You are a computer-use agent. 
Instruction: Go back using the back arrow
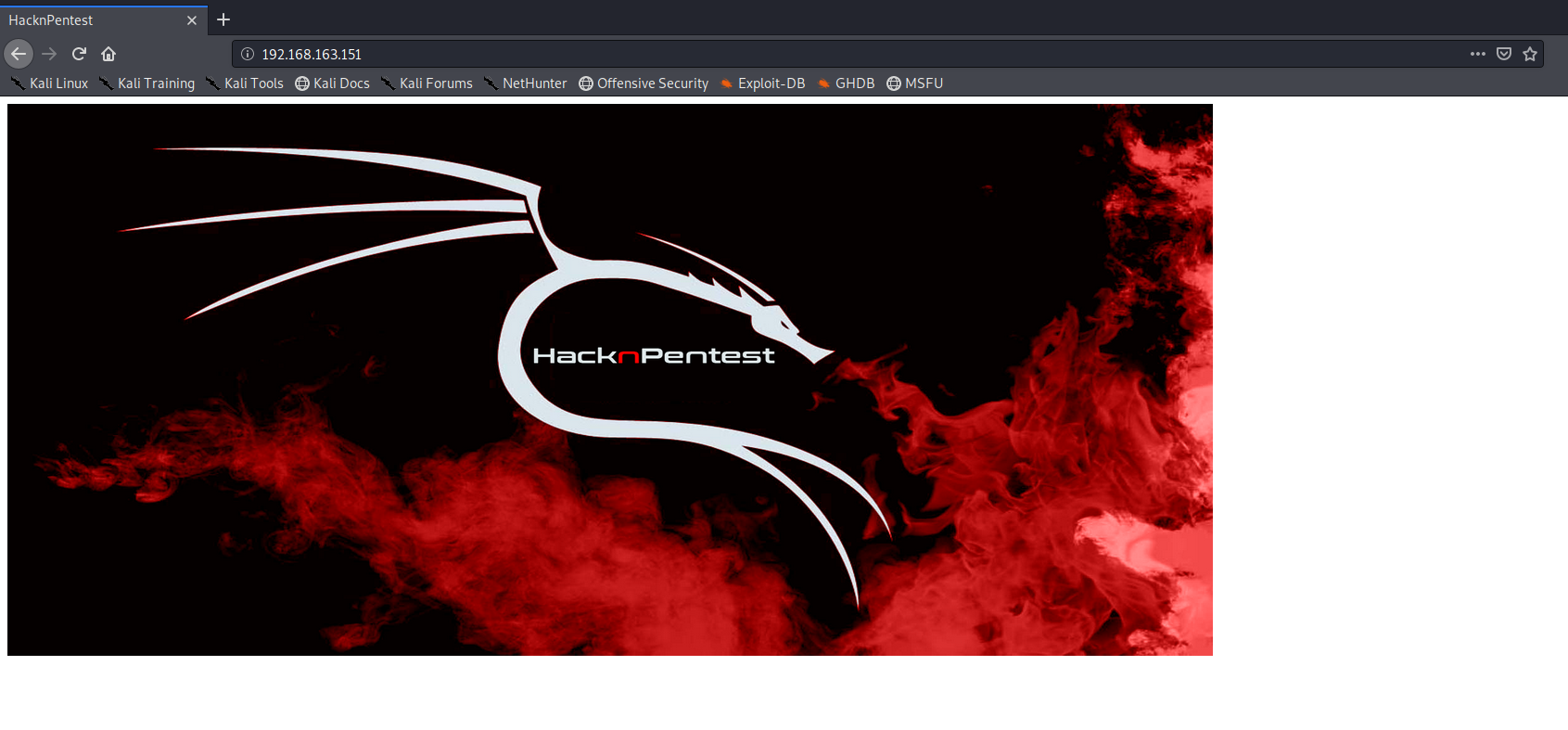click(x=19, y=54)
